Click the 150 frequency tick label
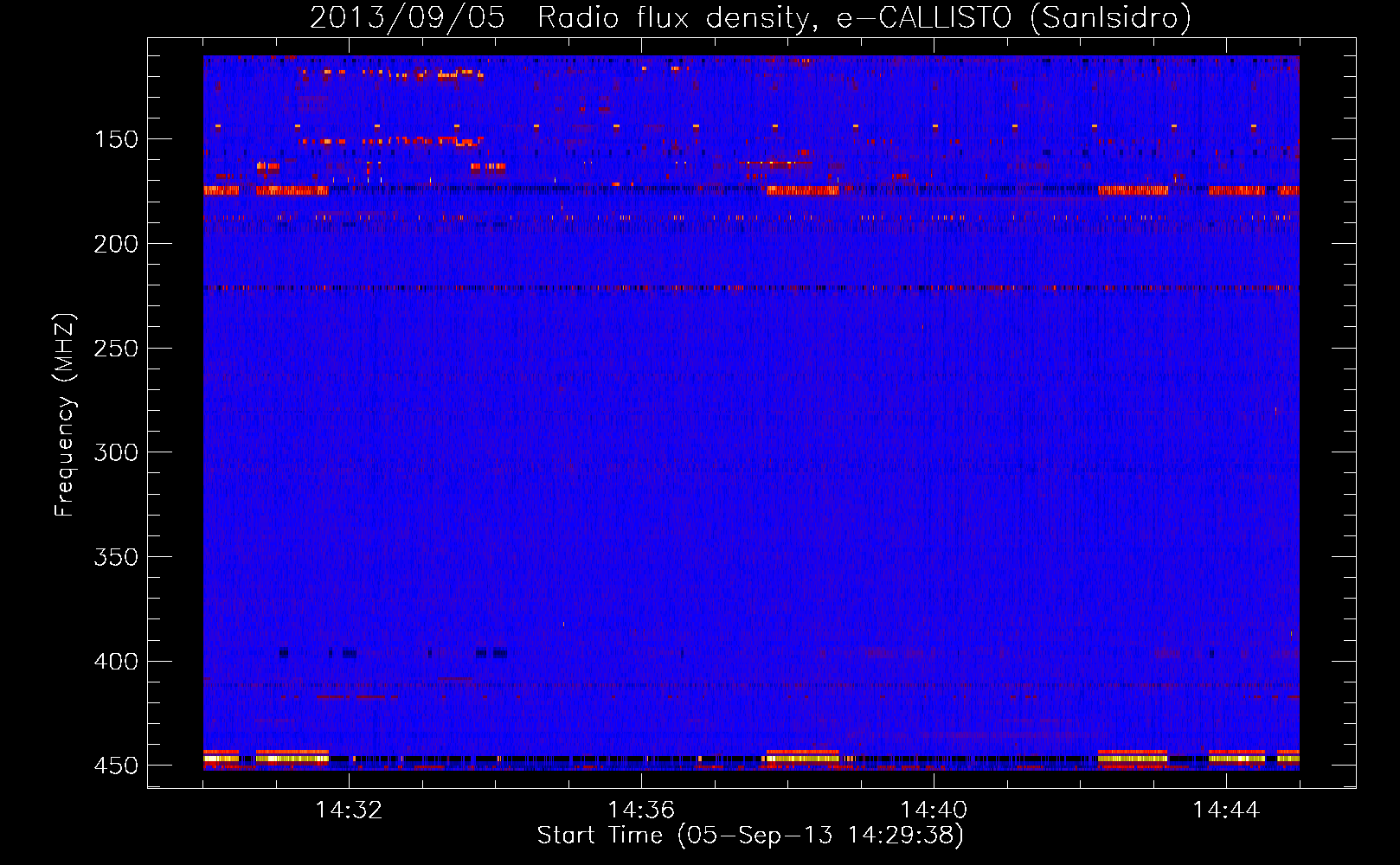 coord(116,140)
